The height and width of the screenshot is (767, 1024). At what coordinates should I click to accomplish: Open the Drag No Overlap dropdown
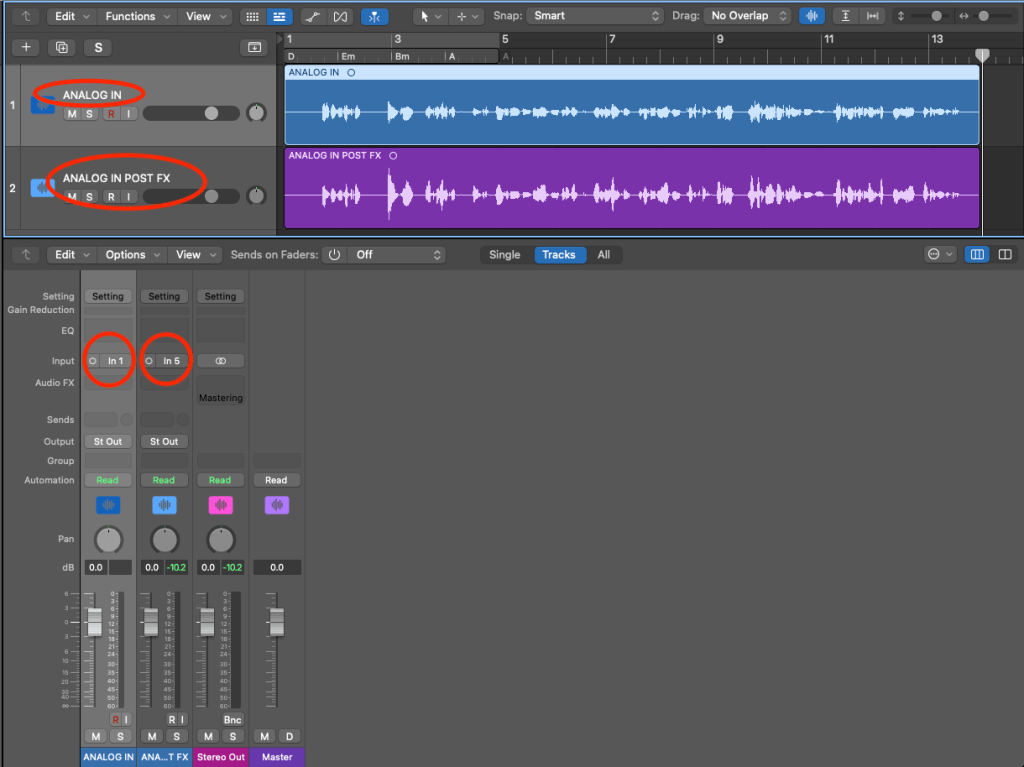pos(748,16)
